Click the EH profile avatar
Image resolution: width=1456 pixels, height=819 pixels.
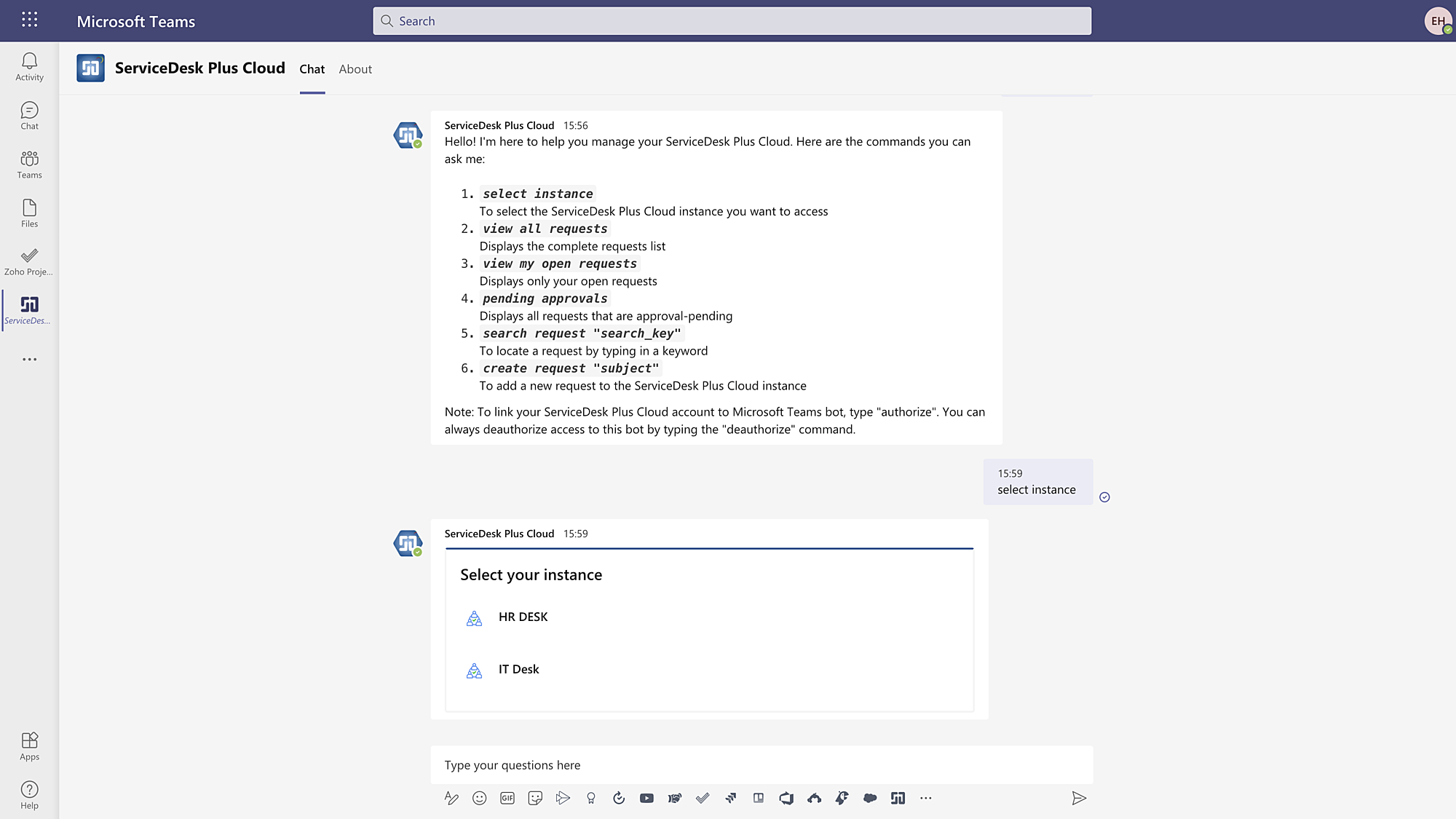click(x=1438, y=20)
